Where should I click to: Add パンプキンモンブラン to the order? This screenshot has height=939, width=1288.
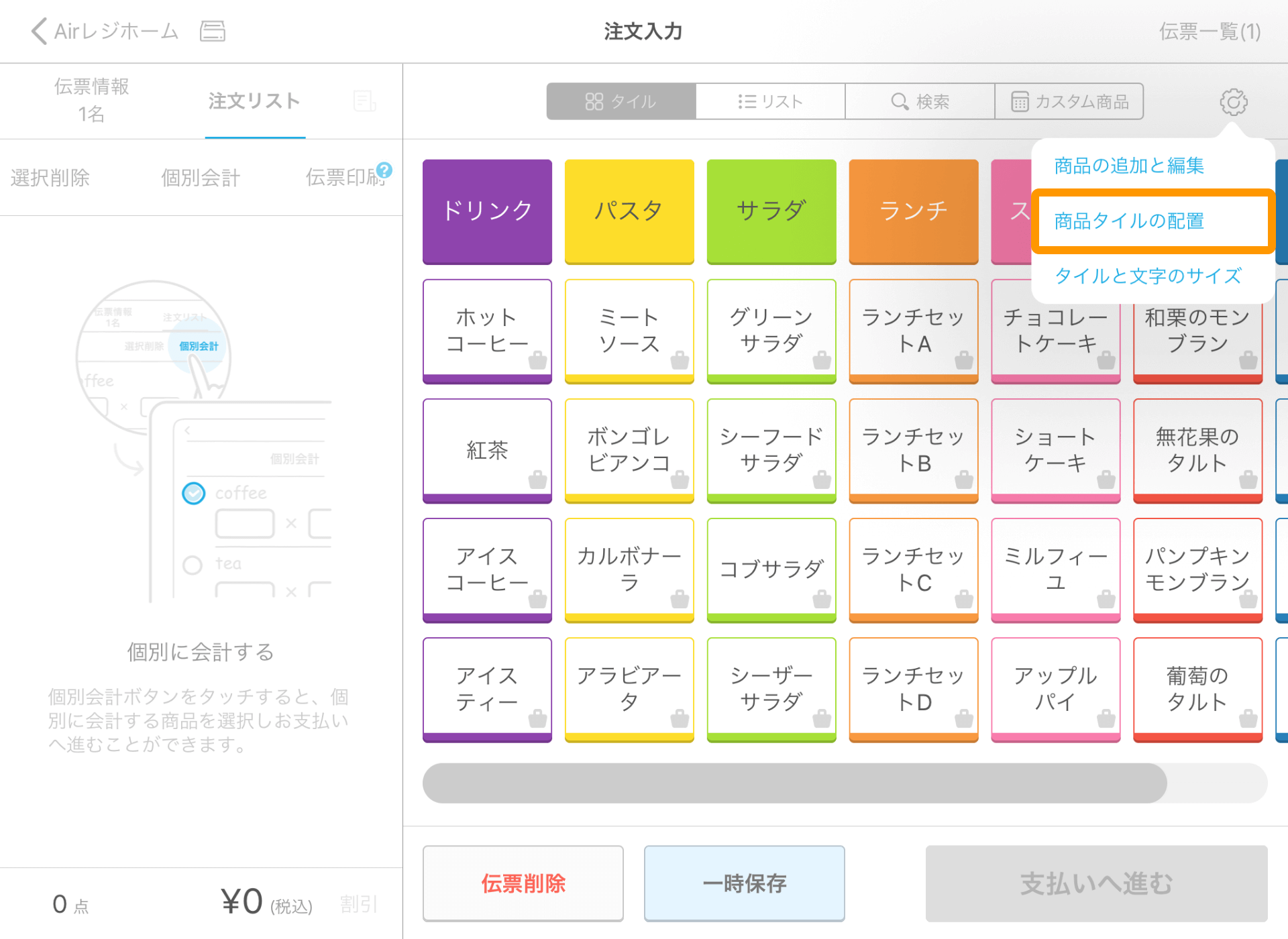click(x=1198, y=570)
